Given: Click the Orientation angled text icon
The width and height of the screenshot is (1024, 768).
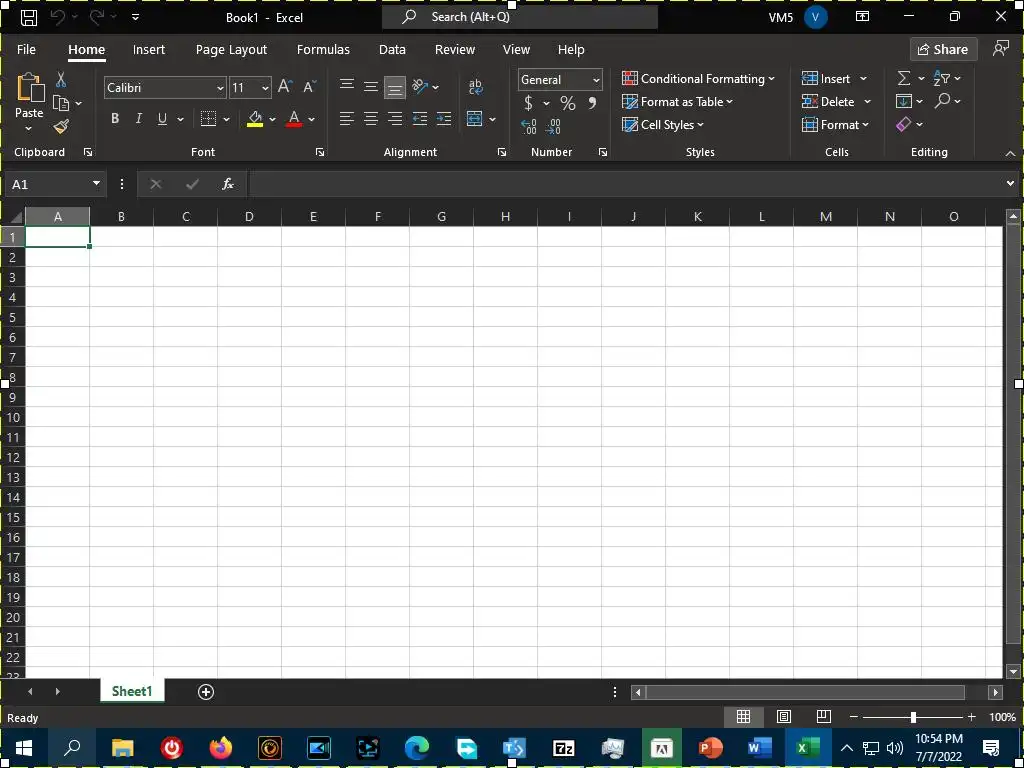Looking at the screenshot, I should (x=420, y=86).
